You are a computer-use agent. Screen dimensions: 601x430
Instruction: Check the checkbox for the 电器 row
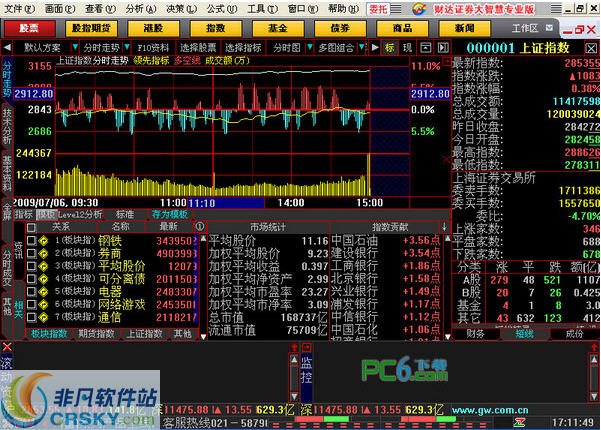[31, 292]
